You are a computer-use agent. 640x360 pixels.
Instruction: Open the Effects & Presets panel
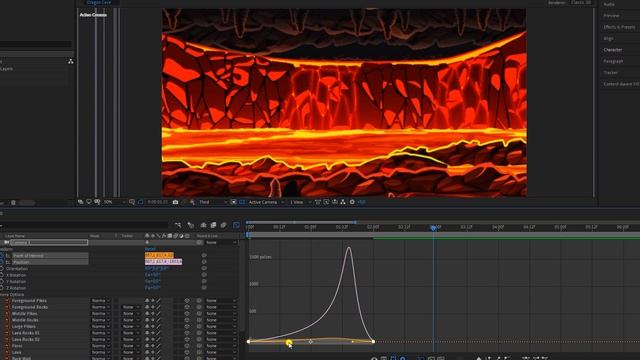tap(619, 27)
